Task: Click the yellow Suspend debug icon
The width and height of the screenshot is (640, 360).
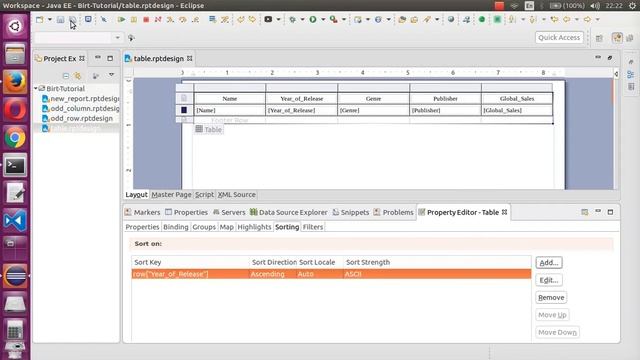Action: (133, 19)
